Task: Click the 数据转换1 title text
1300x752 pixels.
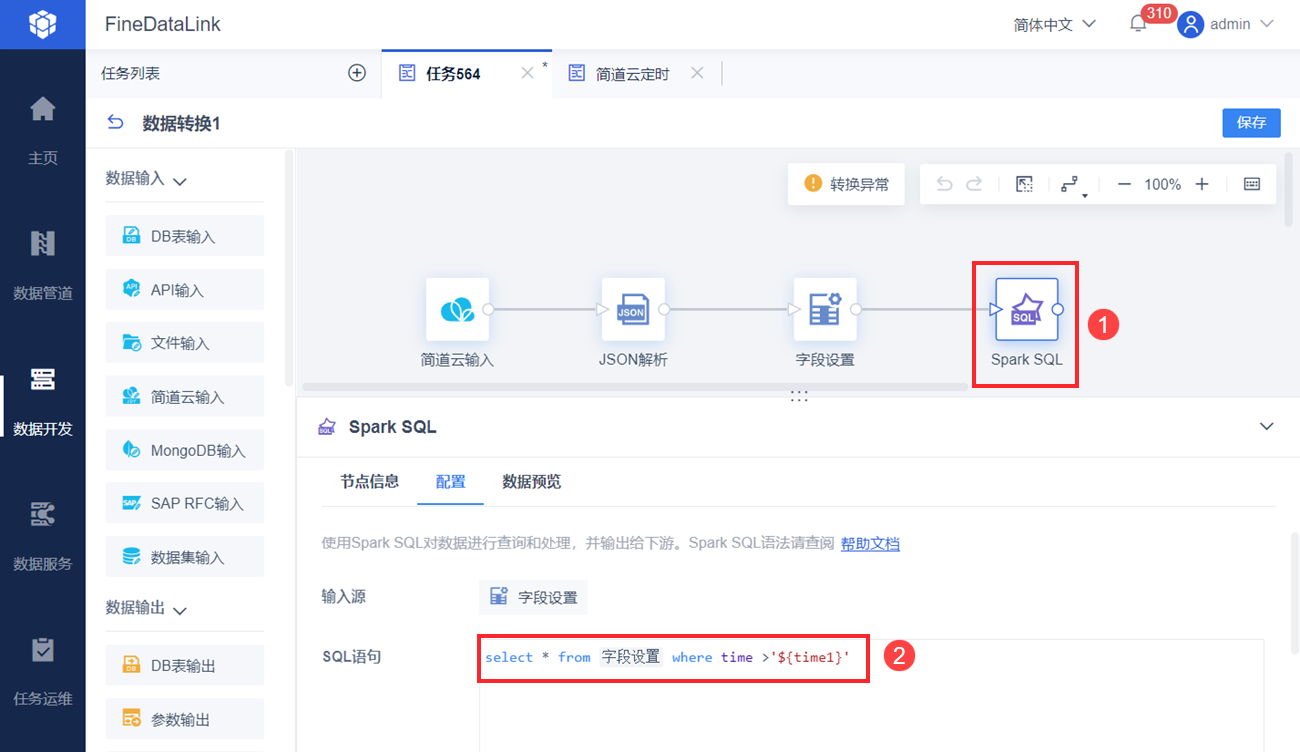Action: (181, 122)
